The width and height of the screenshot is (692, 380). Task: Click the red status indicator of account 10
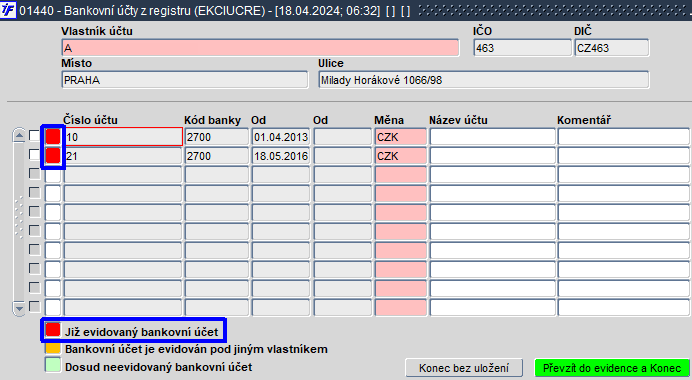[53, 136]
